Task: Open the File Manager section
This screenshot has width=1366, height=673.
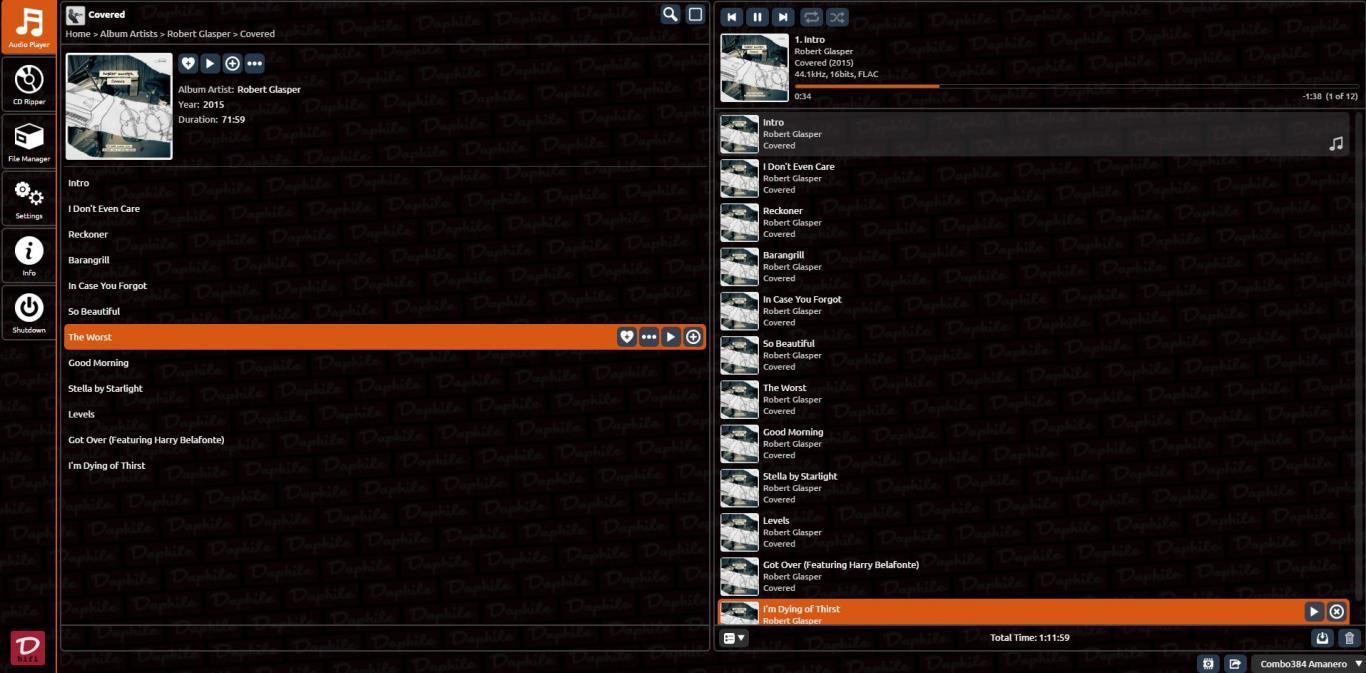Action: 29,141
